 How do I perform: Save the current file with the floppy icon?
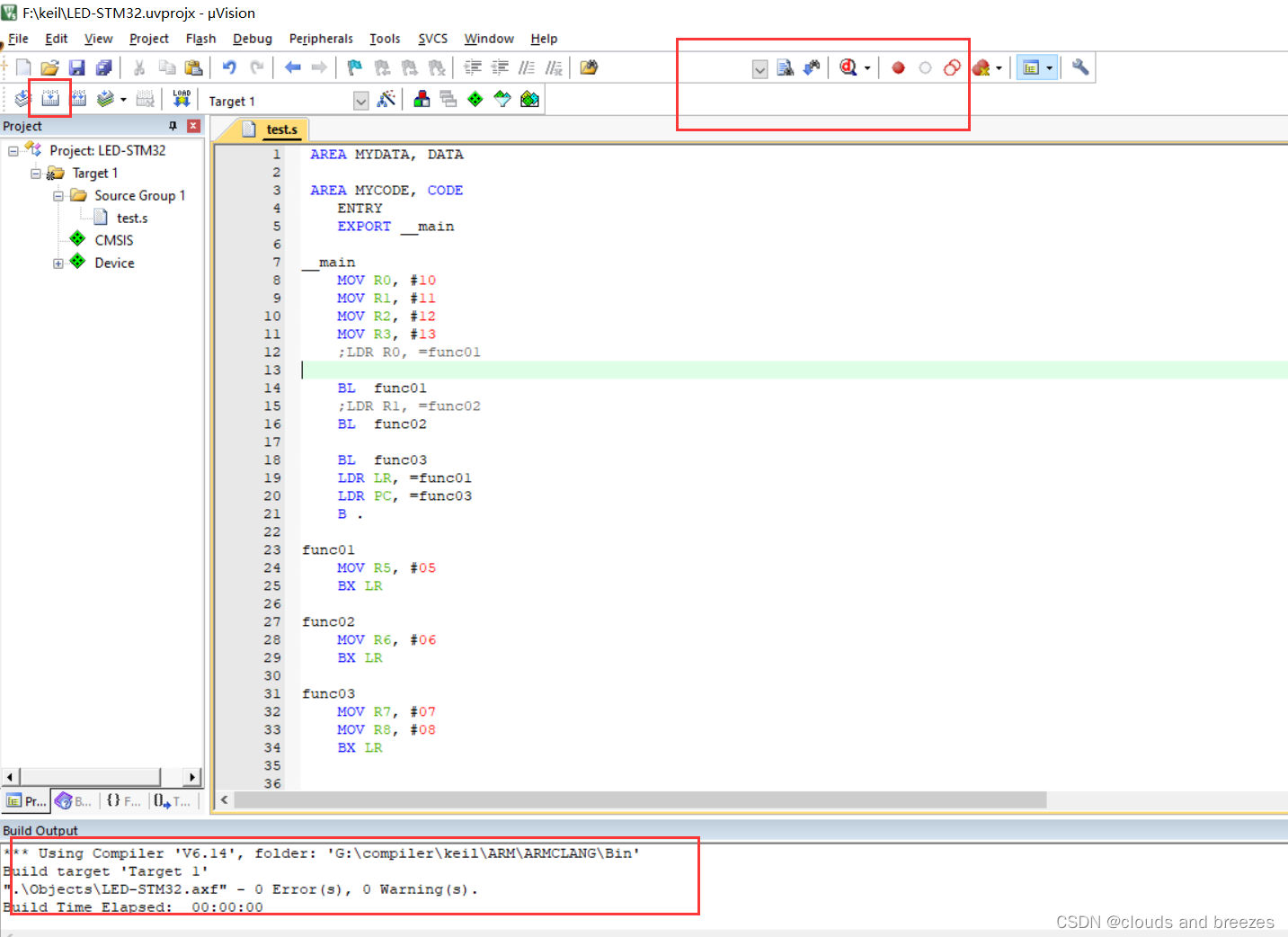pyautogui.click(x=76, y=67)
